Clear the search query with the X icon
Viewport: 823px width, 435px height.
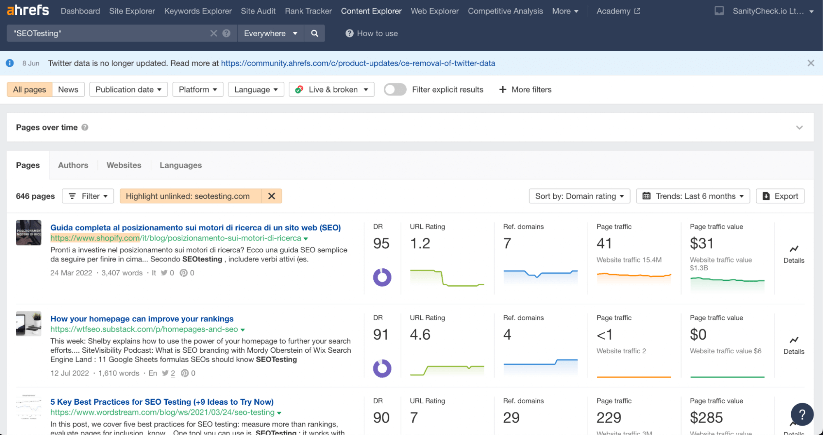point(214,33)
